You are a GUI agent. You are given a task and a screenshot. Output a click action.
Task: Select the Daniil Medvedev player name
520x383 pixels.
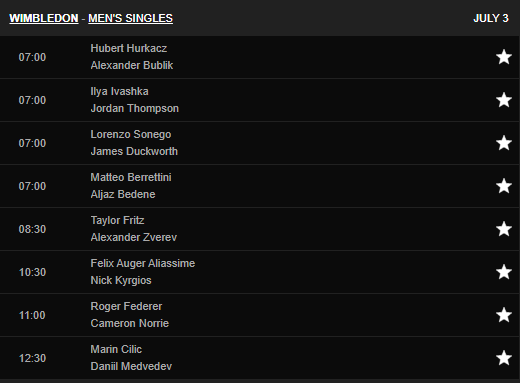(x=131, y=366)
